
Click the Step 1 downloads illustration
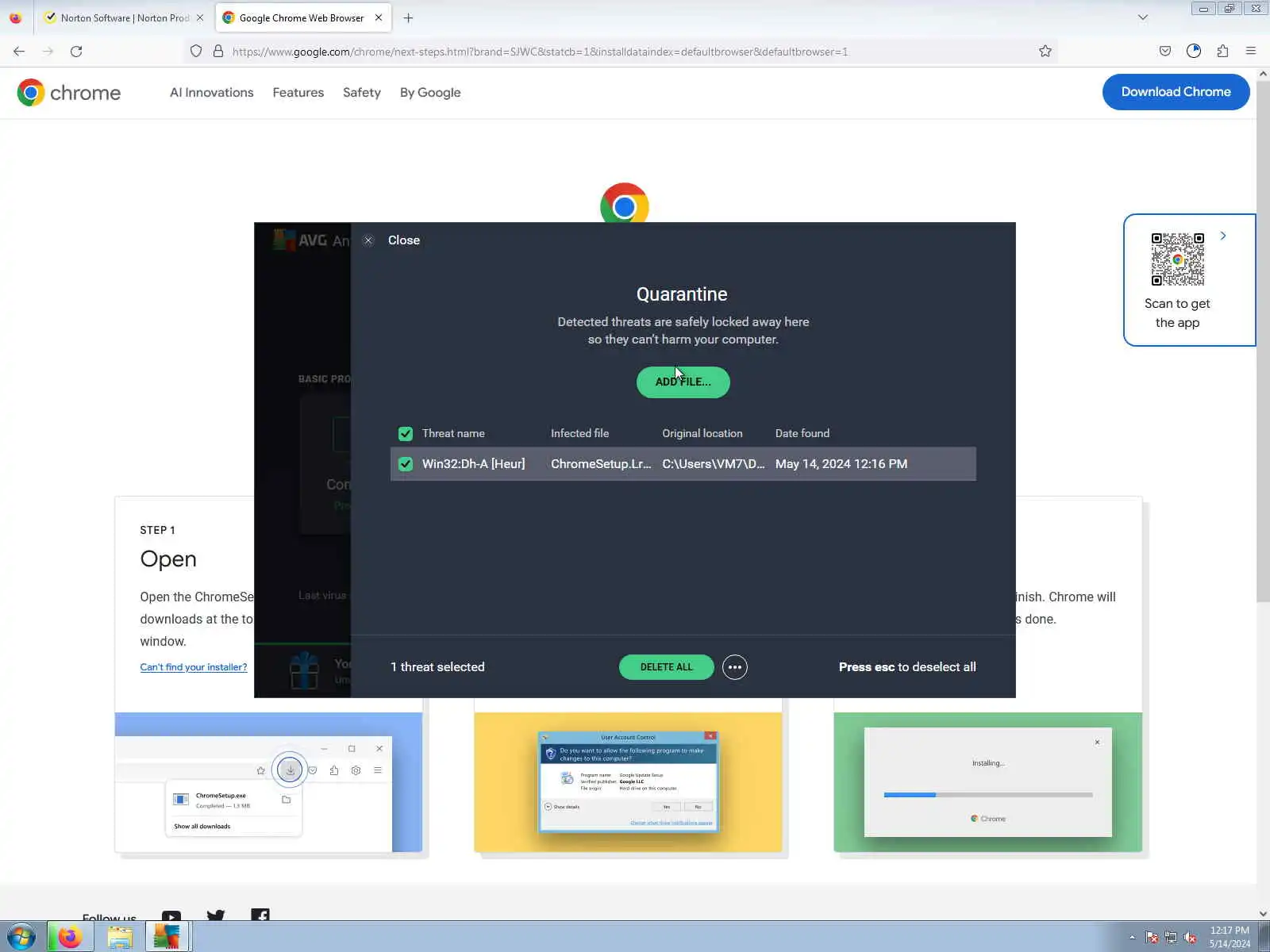pos(268,782)
